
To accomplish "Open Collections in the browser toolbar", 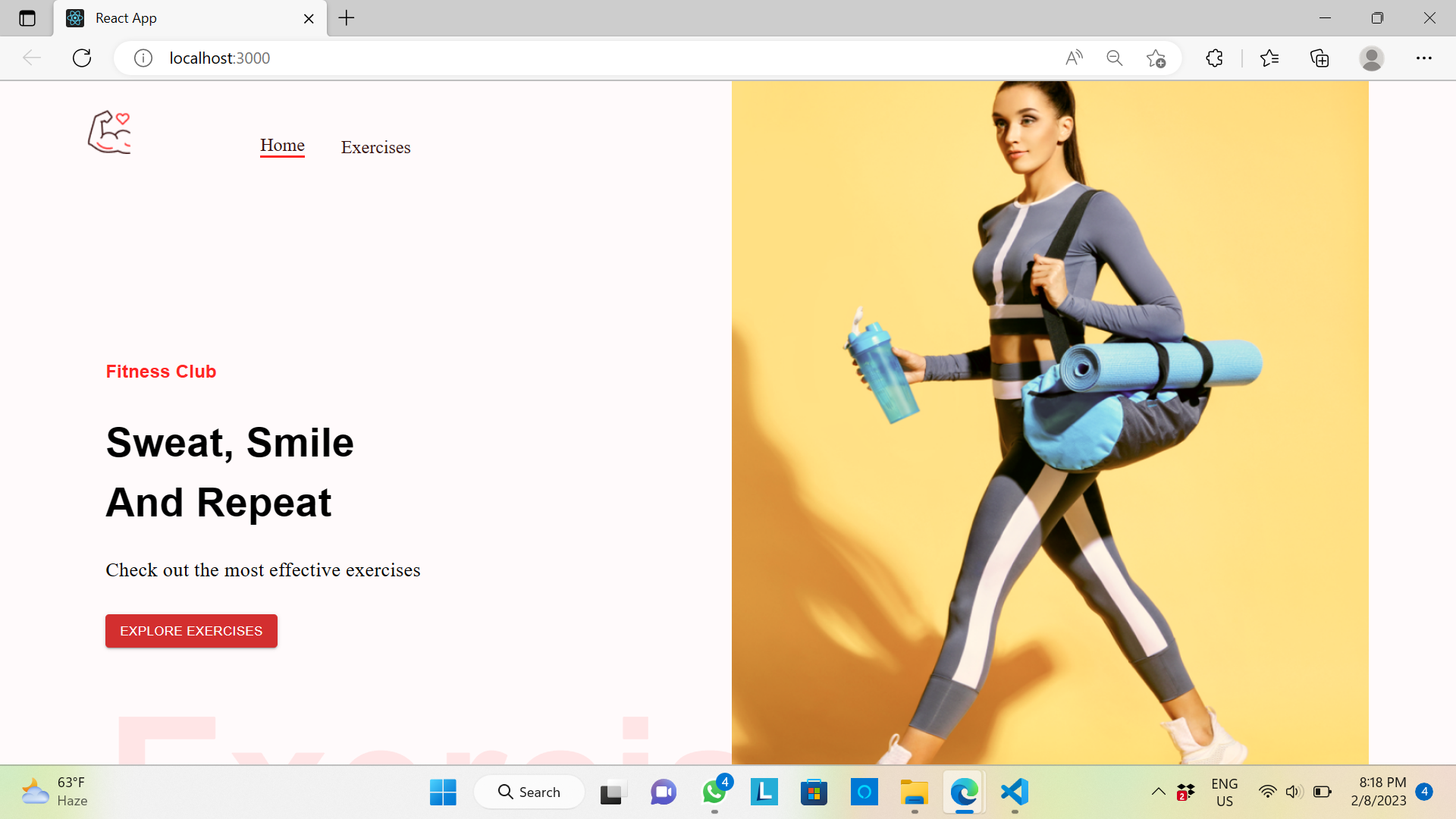I will coord(1319,58).
